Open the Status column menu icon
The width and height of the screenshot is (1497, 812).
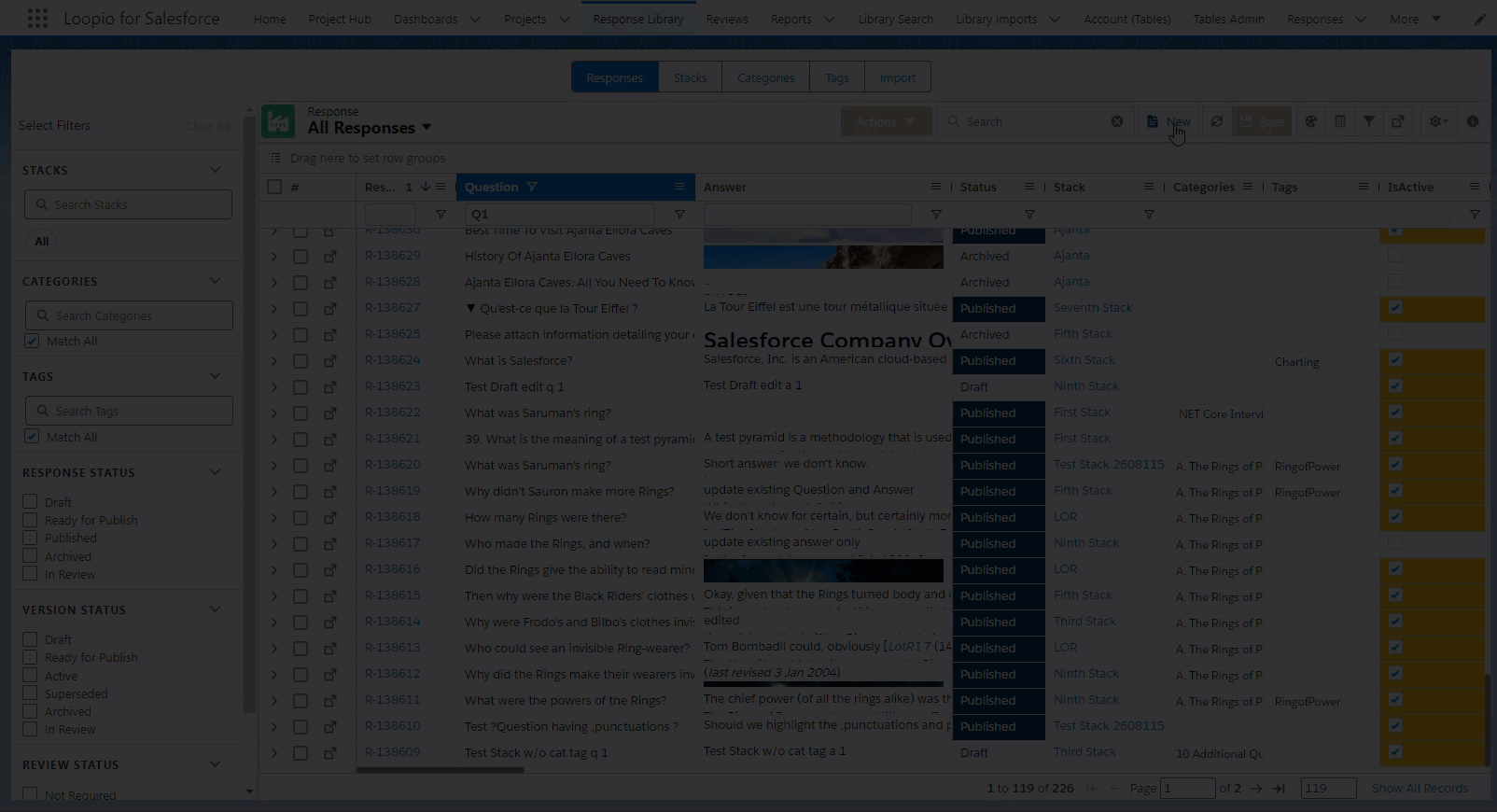pos(1029,187)
